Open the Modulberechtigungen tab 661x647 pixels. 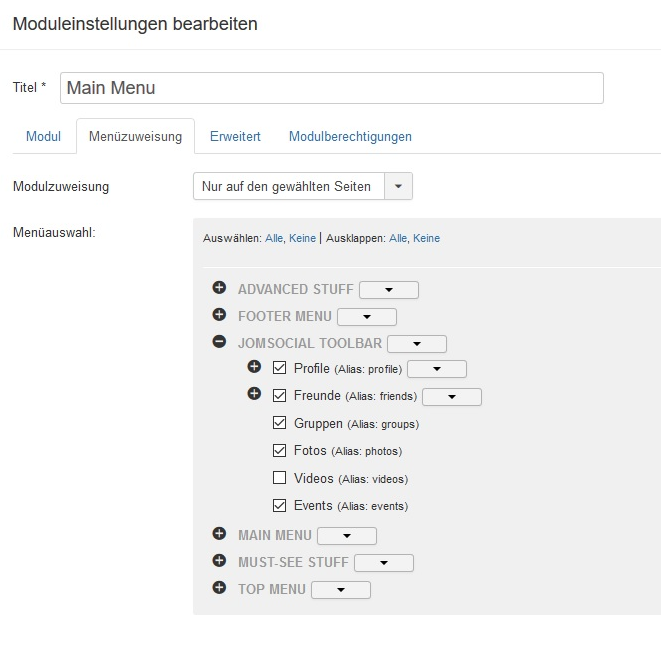350,136
